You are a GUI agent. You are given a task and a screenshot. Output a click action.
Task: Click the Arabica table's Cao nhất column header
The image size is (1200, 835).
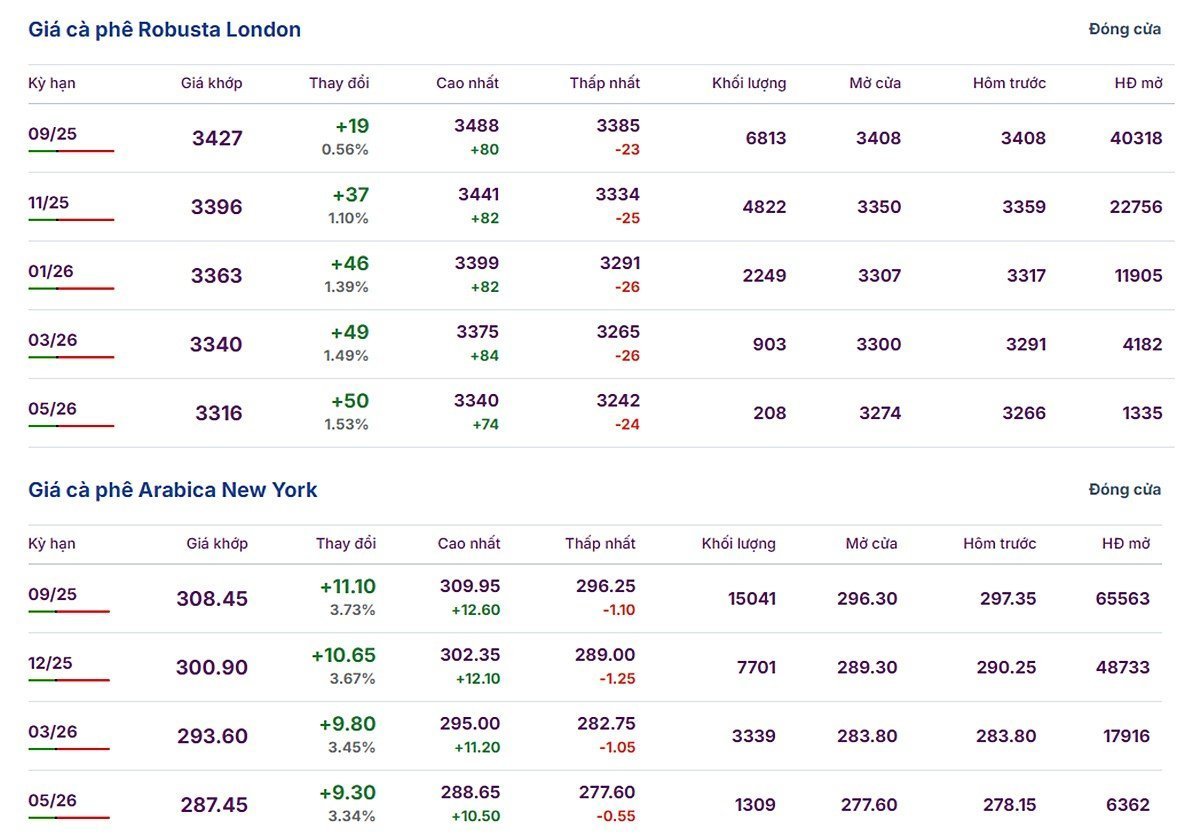click(x=469, y=544)
